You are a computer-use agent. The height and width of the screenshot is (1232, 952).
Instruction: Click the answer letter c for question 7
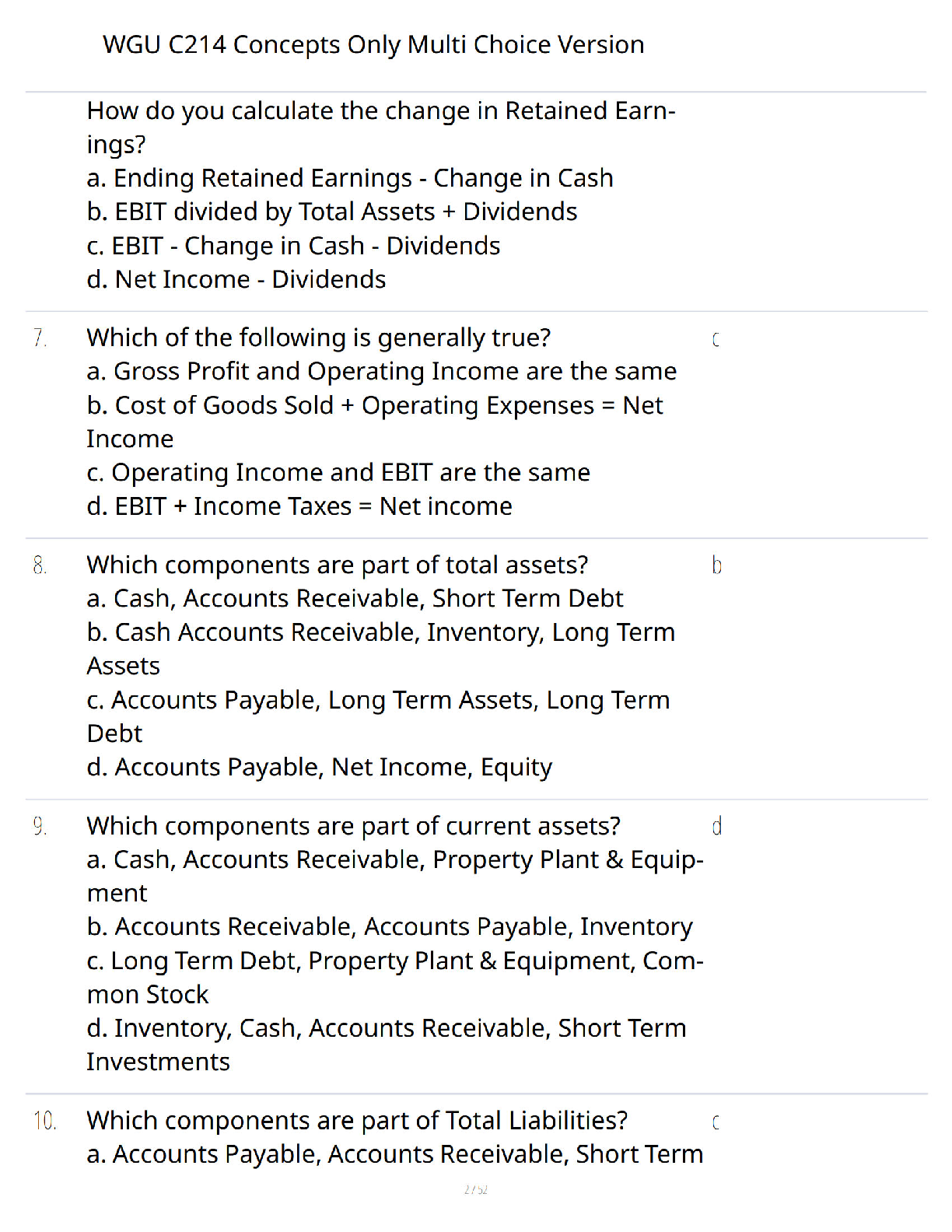click(716, 339)
